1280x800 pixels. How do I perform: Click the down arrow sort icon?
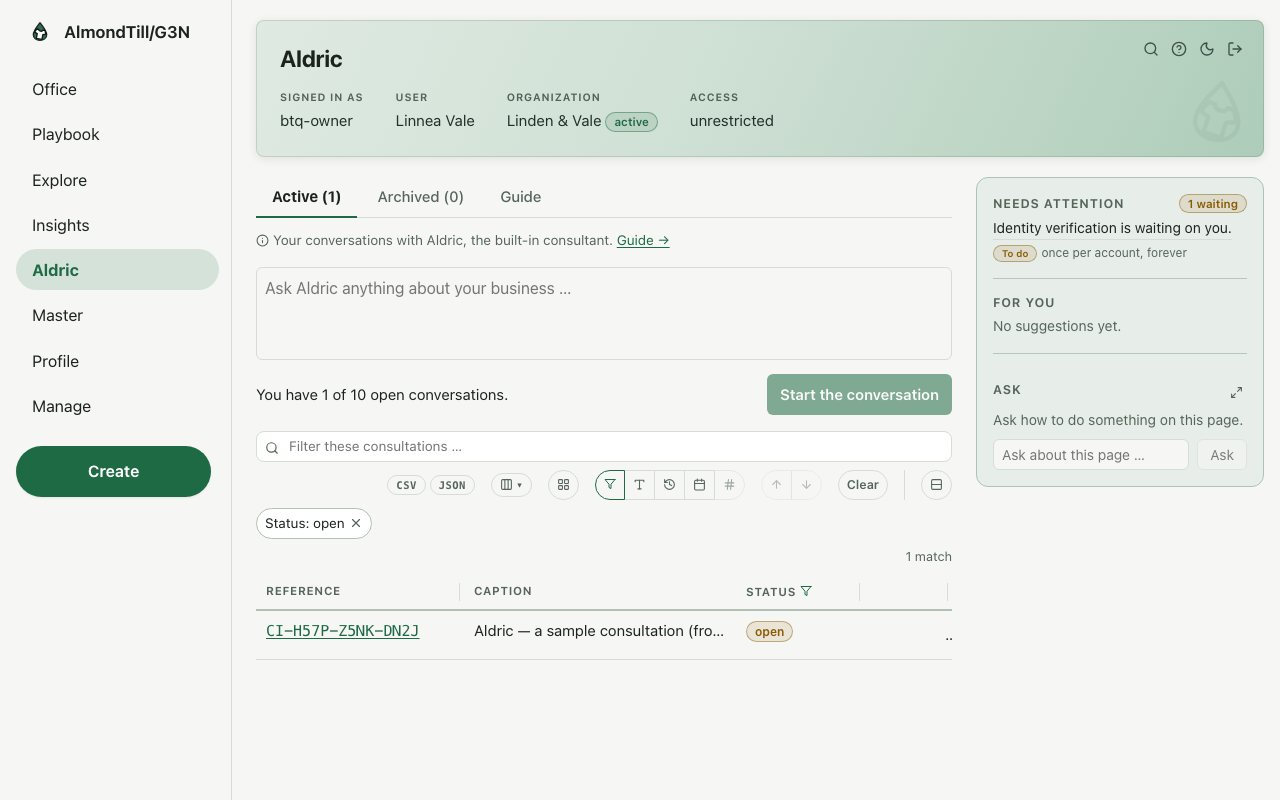coord(806,485)
